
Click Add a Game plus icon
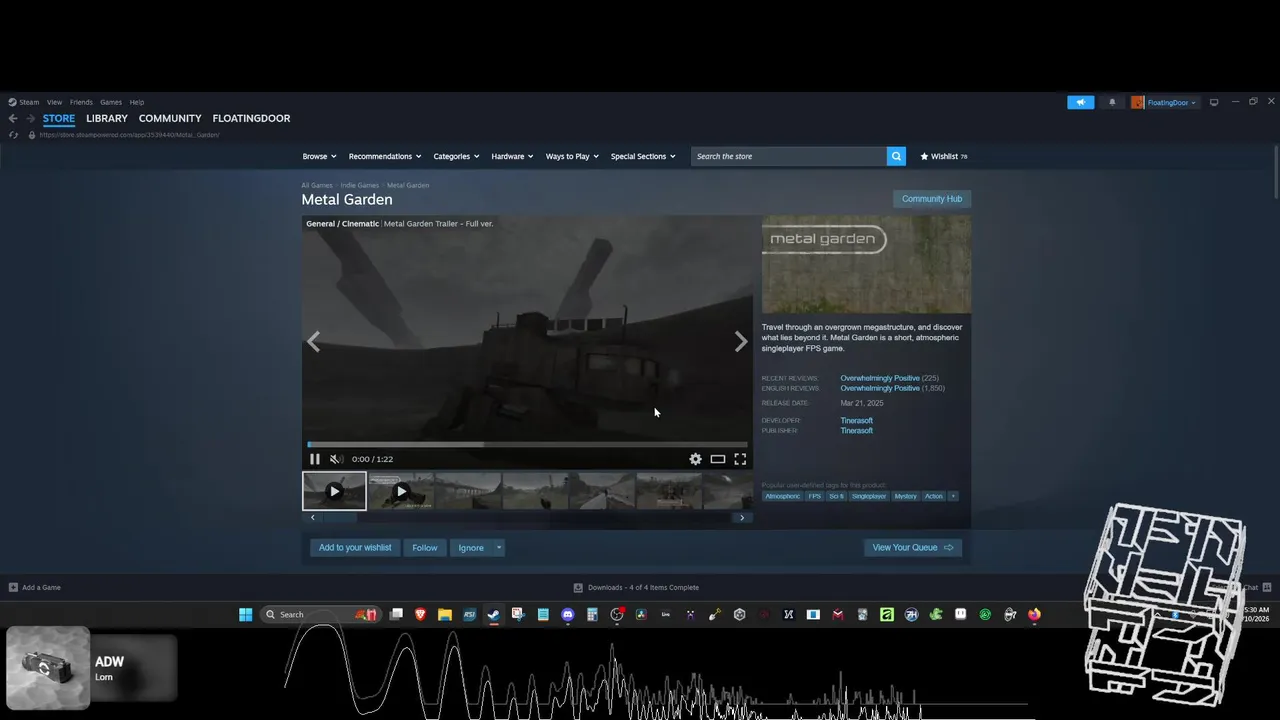click(13, 587)
